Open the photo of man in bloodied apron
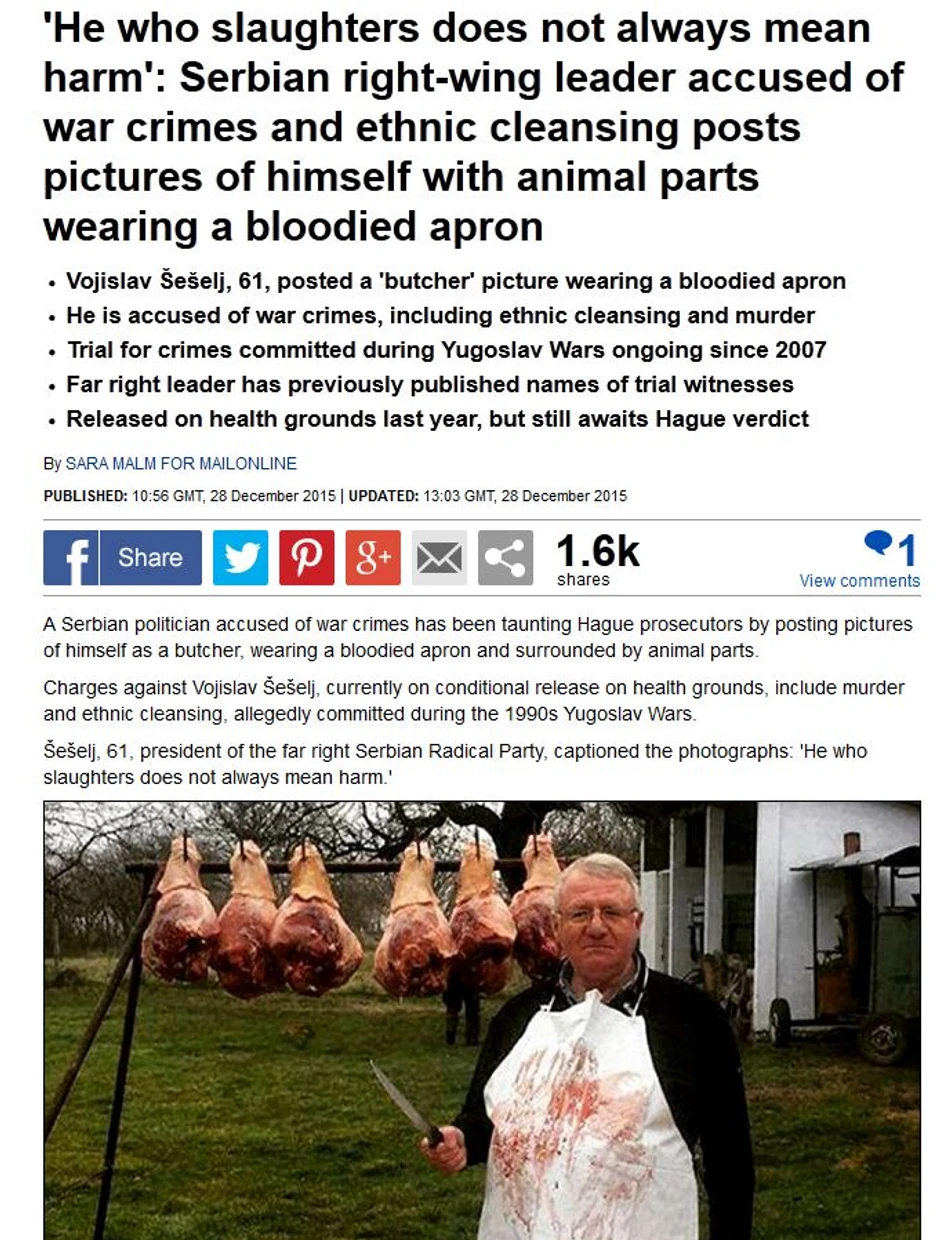 [482, 1020]
